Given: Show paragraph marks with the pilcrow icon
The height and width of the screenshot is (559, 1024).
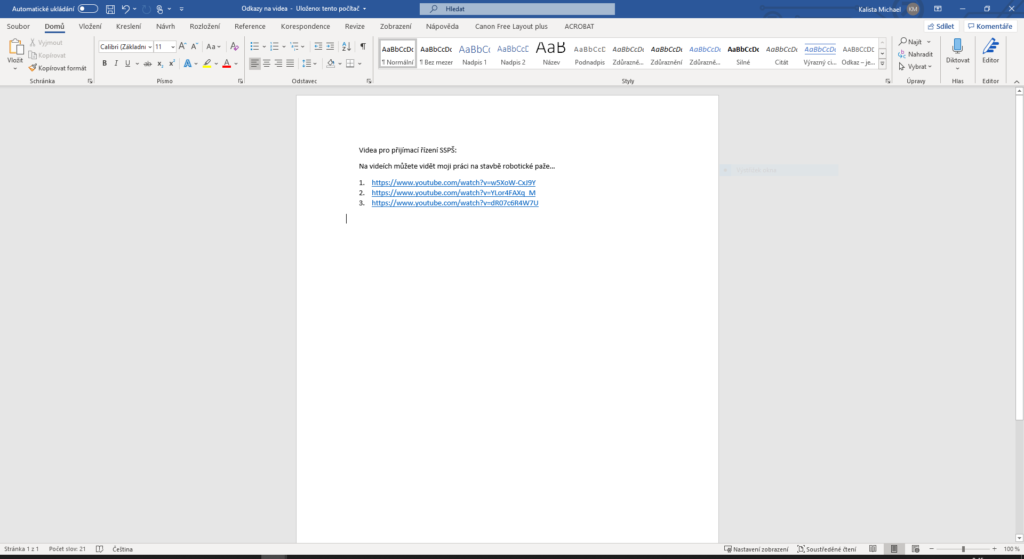Looking at the screenshot, I should [362, 46].
